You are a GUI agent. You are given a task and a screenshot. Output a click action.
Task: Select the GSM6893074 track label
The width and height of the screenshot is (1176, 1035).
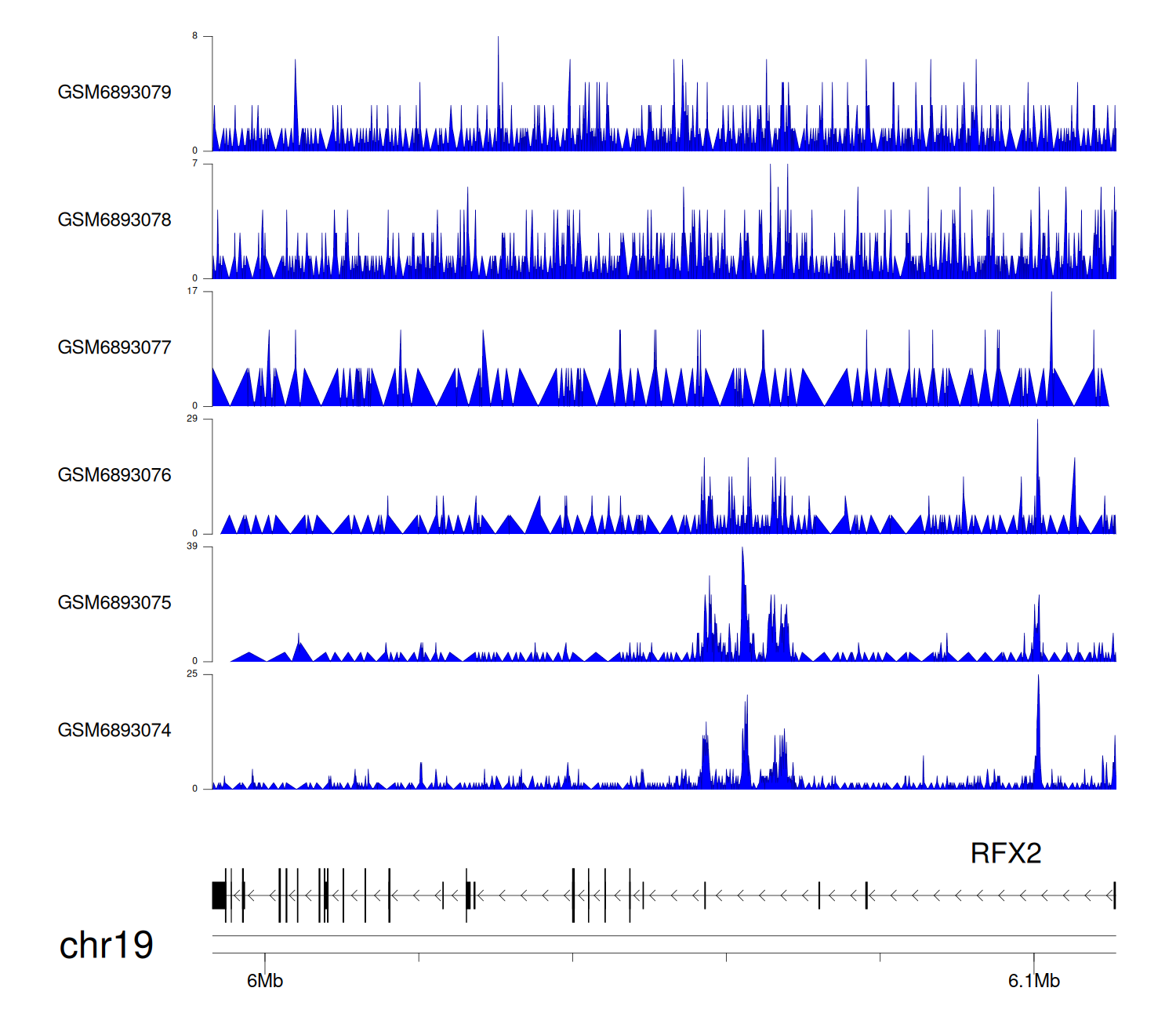(114, 731)
